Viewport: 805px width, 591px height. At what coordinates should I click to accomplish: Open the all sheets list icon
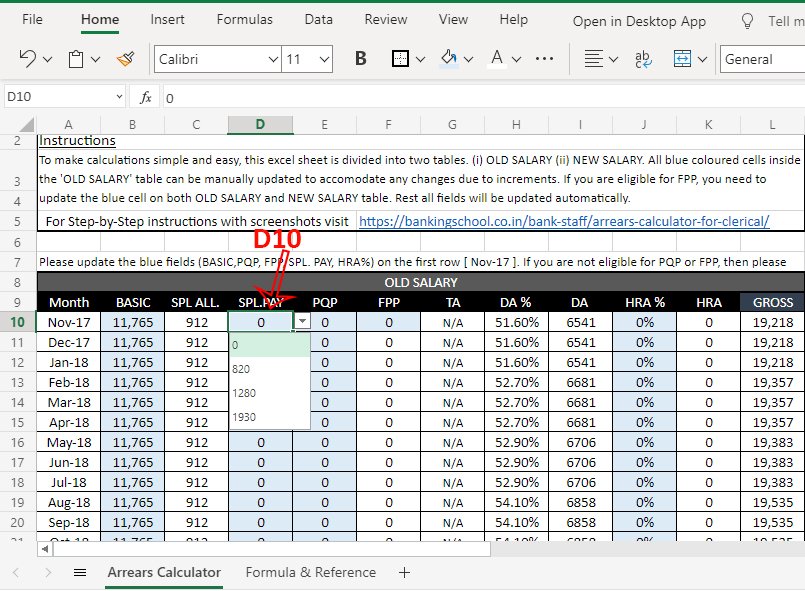(80, 573)
